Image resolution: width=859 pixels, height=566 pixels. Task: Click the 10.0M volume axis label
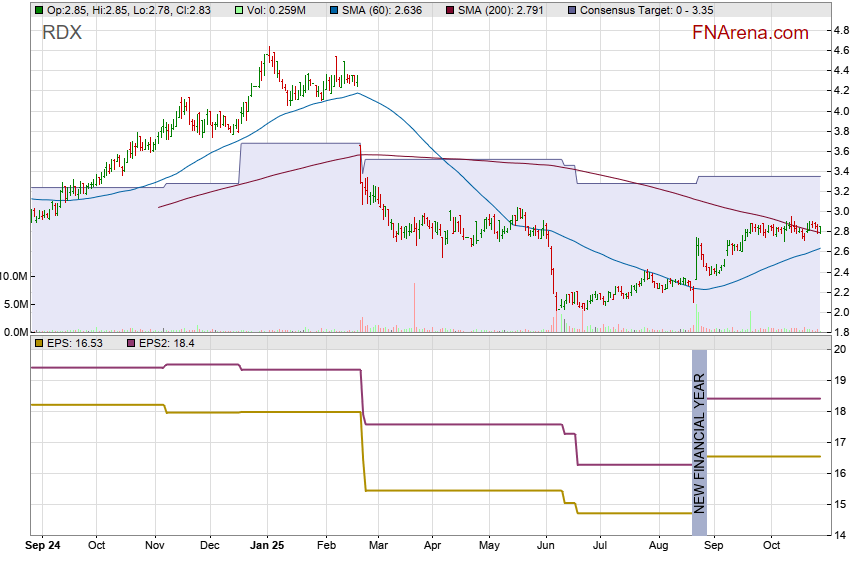coord(14,276)
